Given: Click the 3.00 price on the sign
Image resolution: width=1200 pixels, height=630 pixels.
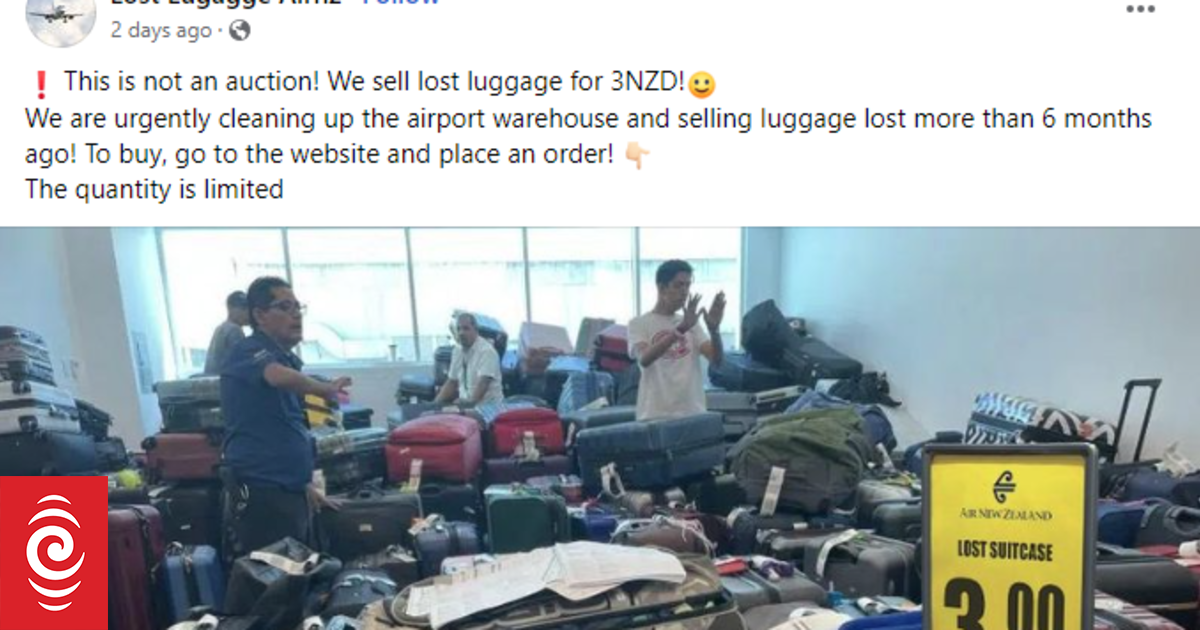Looking at the screenshot, I should coord(1008,606).
